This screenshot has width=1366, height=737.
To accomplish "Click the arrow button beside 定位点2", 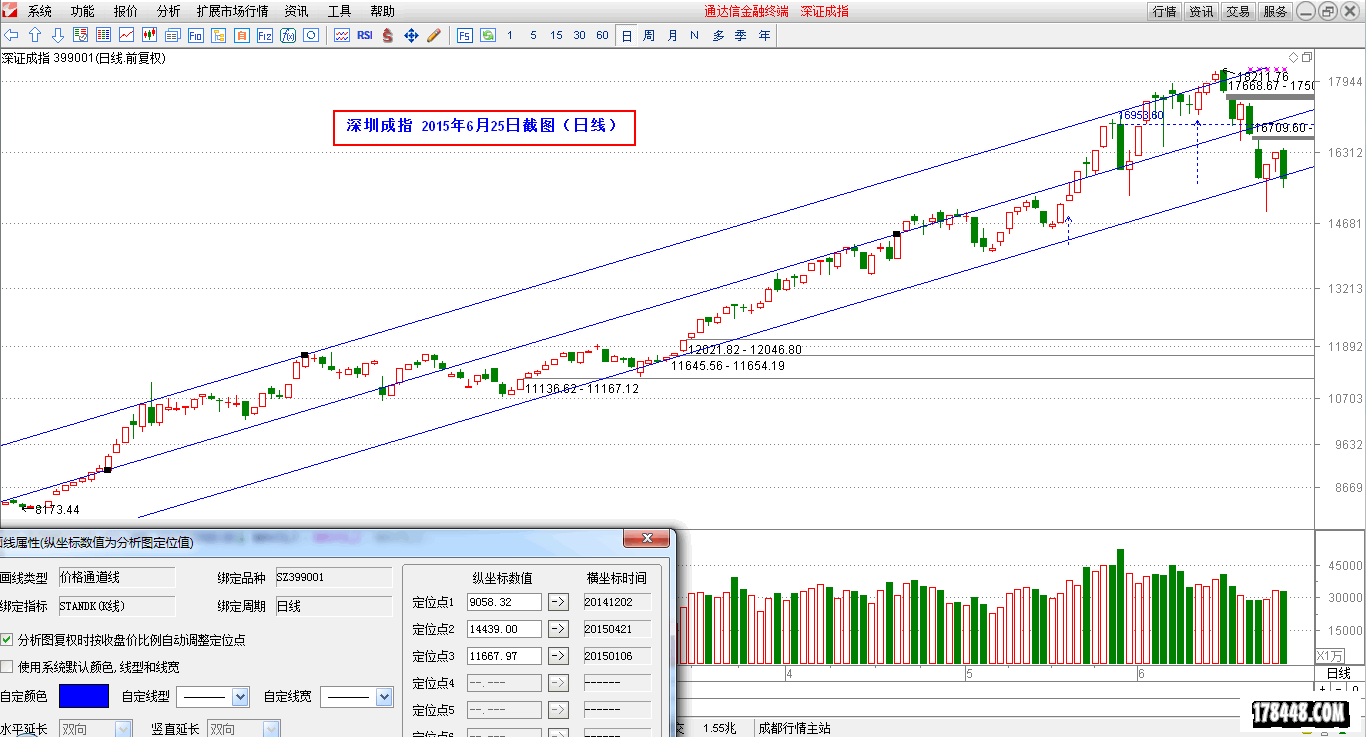I will 558,629.
